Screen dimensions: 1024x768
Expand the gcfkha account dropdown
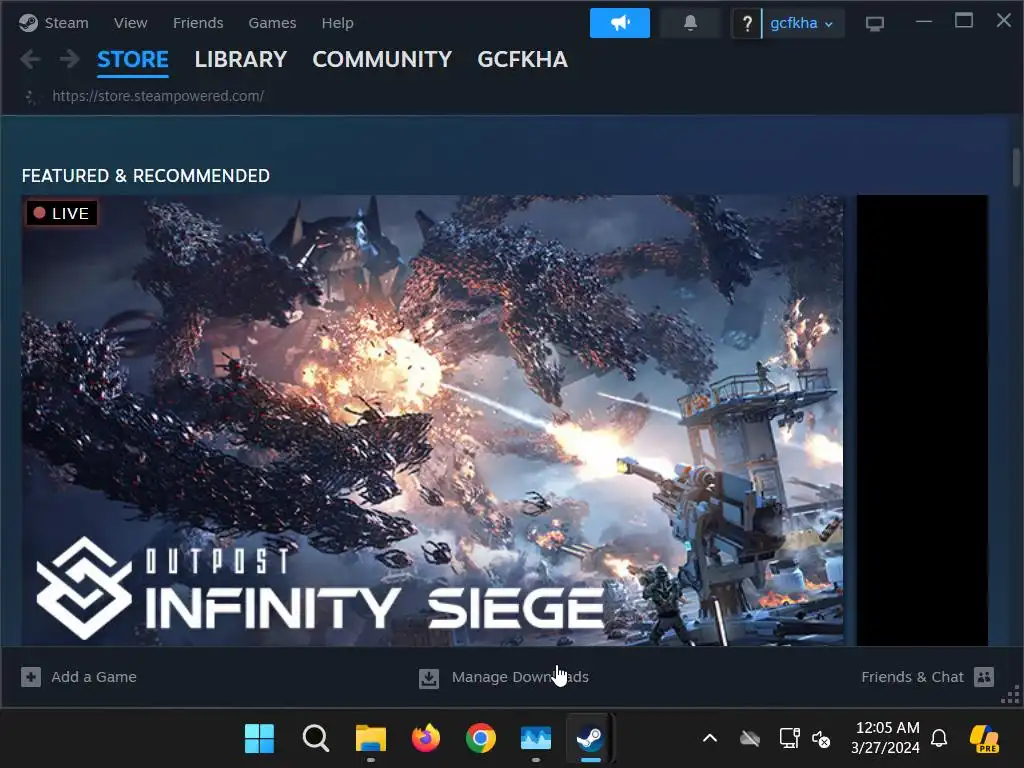coord(803,24)
